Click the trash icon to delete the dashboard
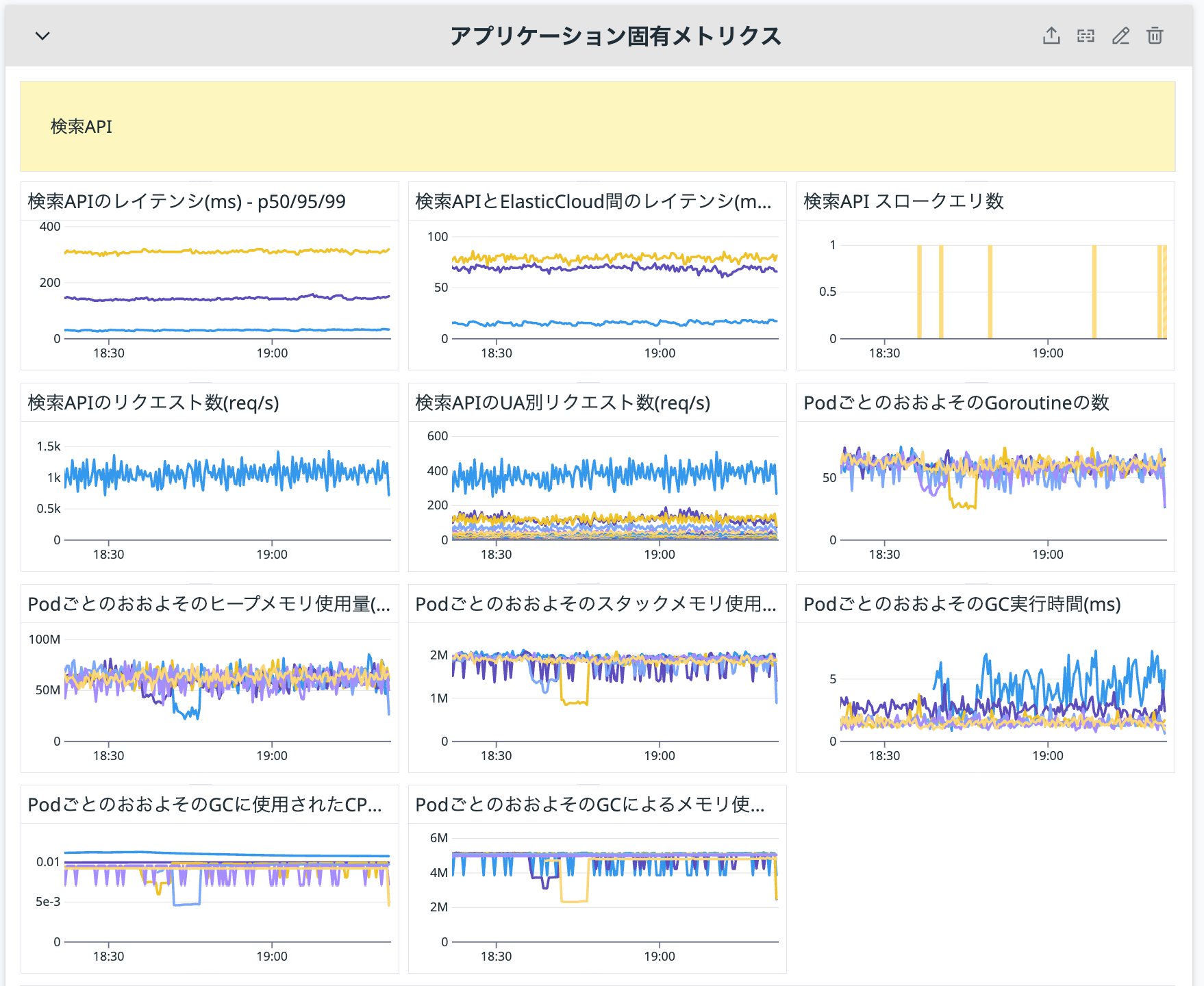The image size is (1204, 986). point(1155,36)
